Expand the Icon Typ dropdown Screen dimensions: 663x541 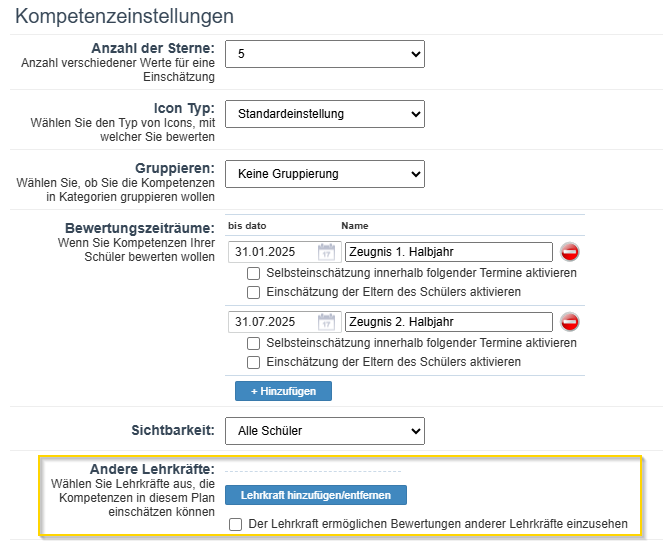pyautogui.click(x=324, y=114)
